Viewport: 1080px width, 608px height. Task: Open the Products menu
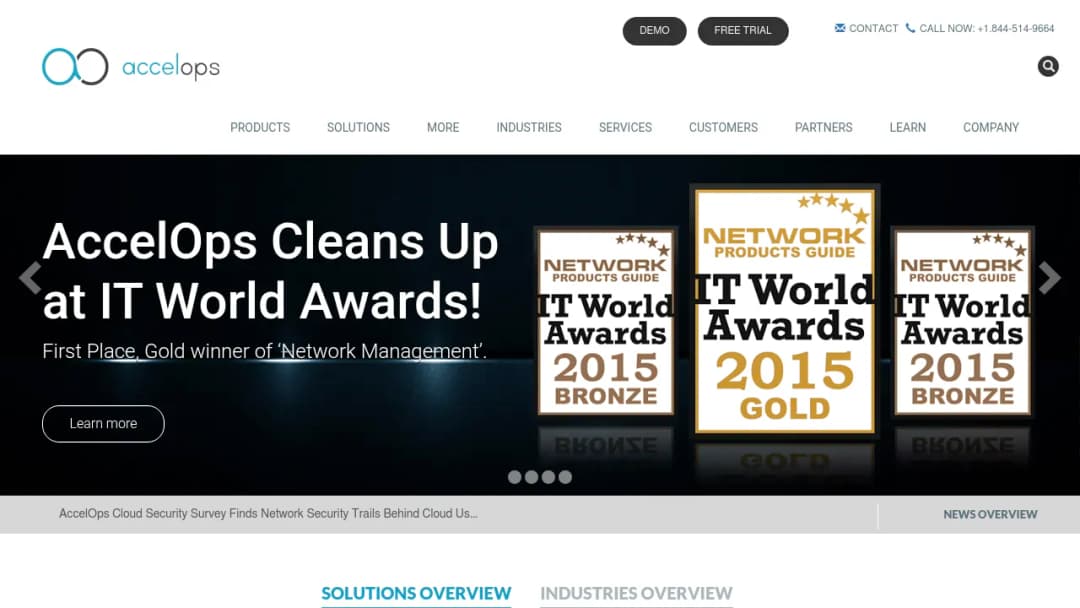260,127
